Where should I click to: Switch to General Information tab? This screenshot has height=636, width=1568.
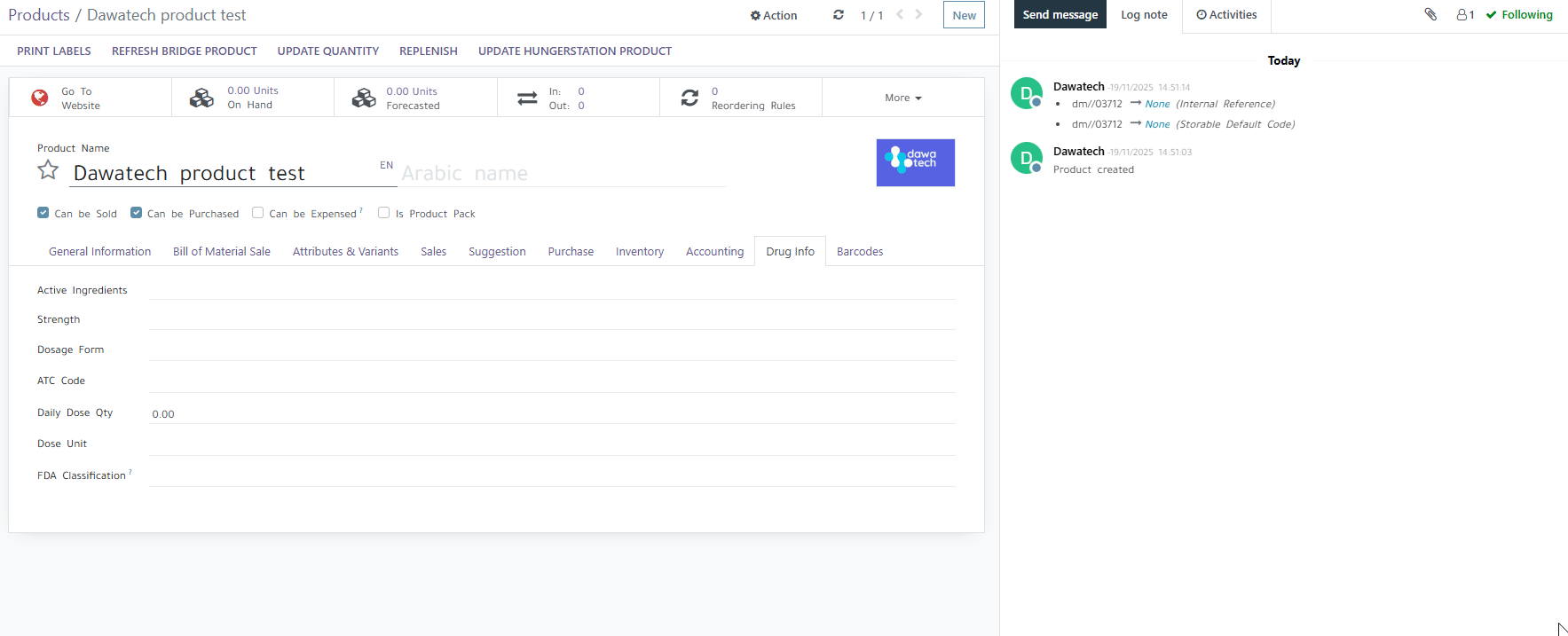click(x=100, y=251)
